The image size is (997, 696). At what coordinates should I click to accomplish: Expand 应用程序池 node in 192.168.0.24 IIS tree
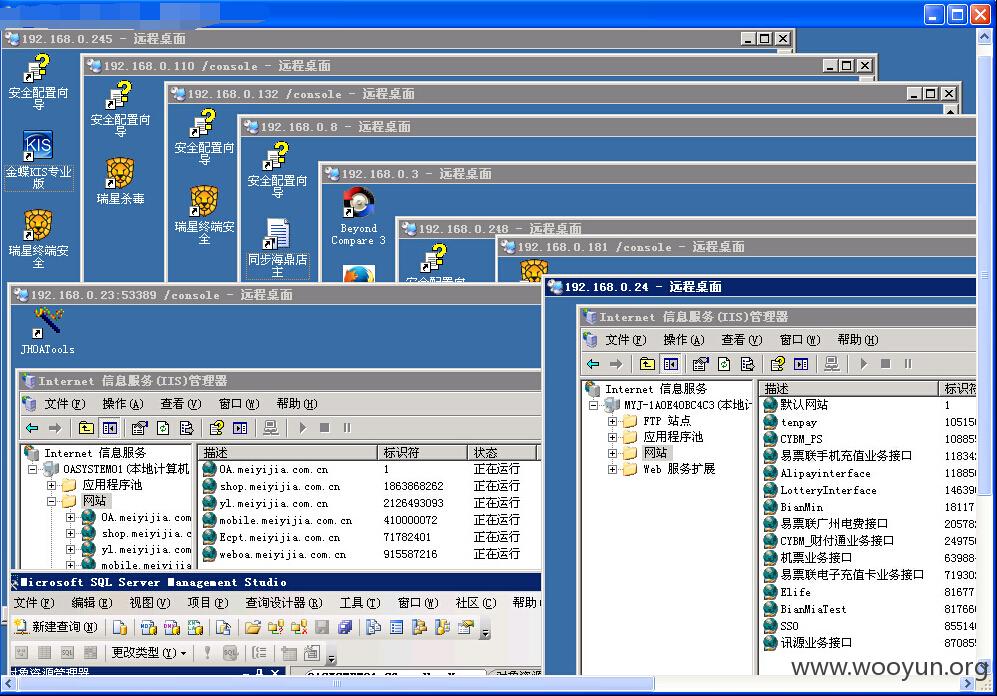click(612, 437)
